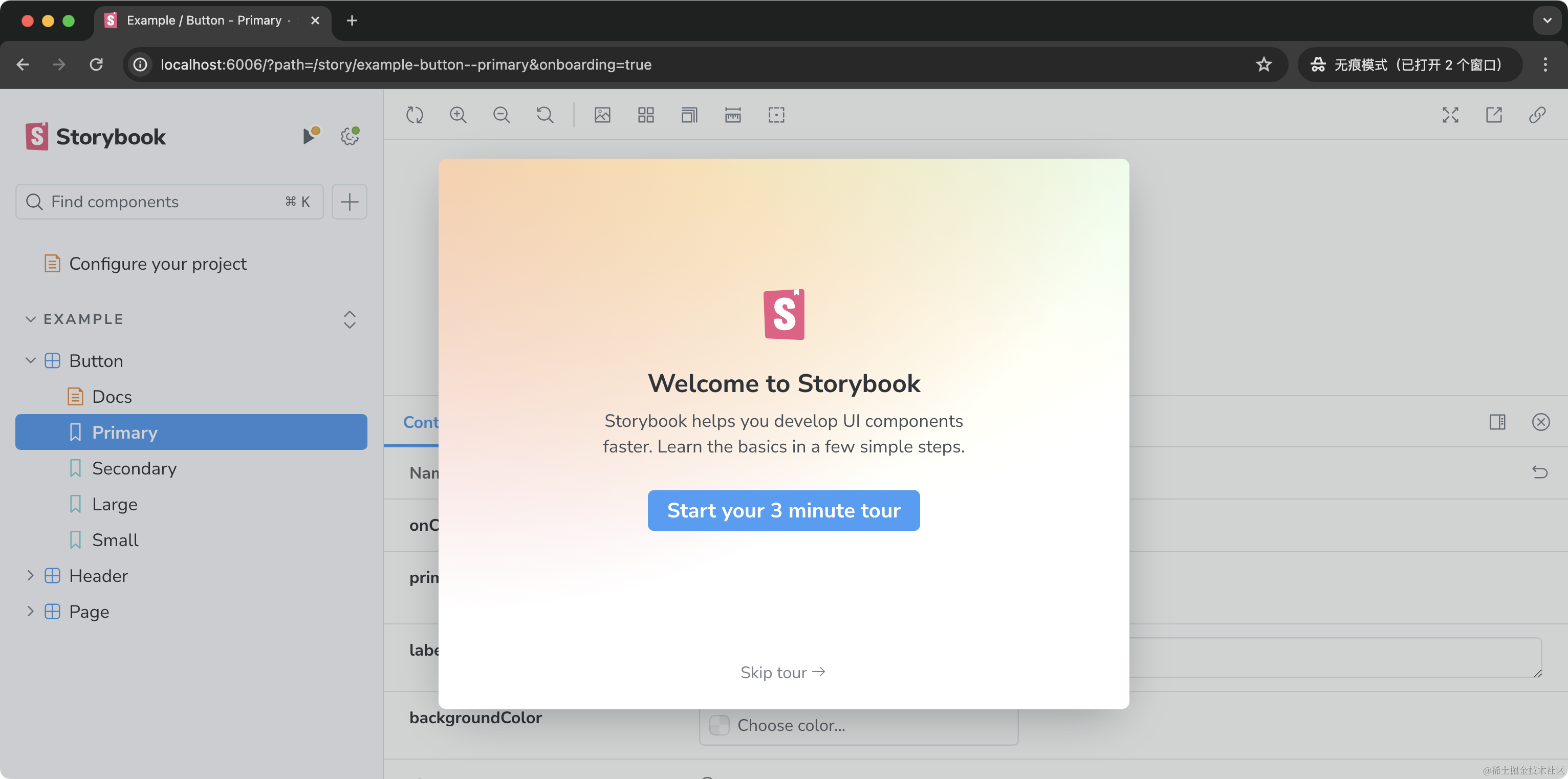Zoom out the story preview
This screenshot has height=779, width=1568.
click(502, 115)
